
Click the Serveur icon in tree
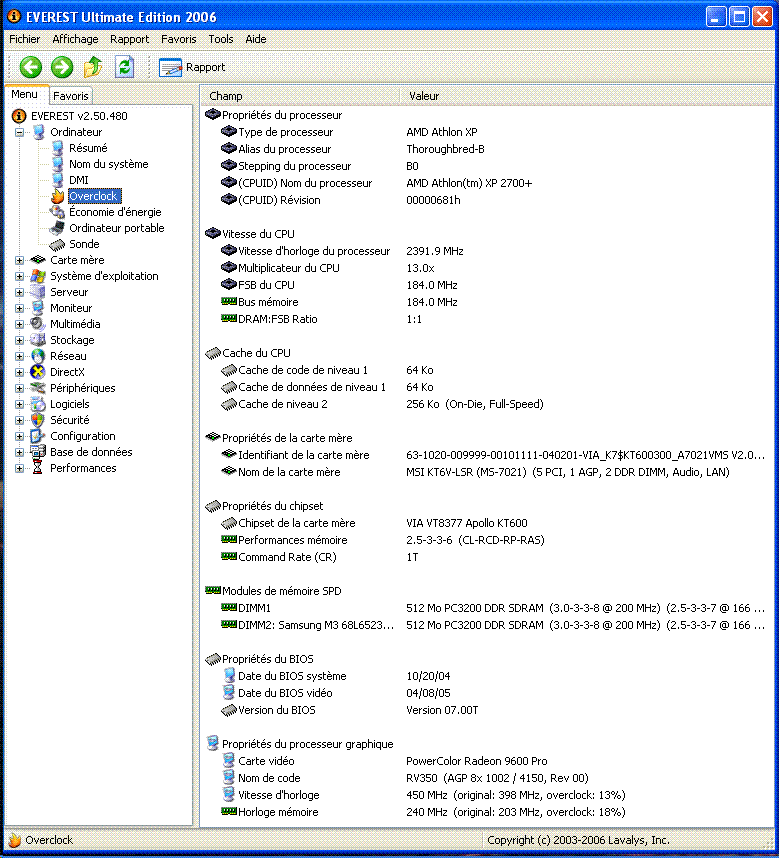click(38, 292)
